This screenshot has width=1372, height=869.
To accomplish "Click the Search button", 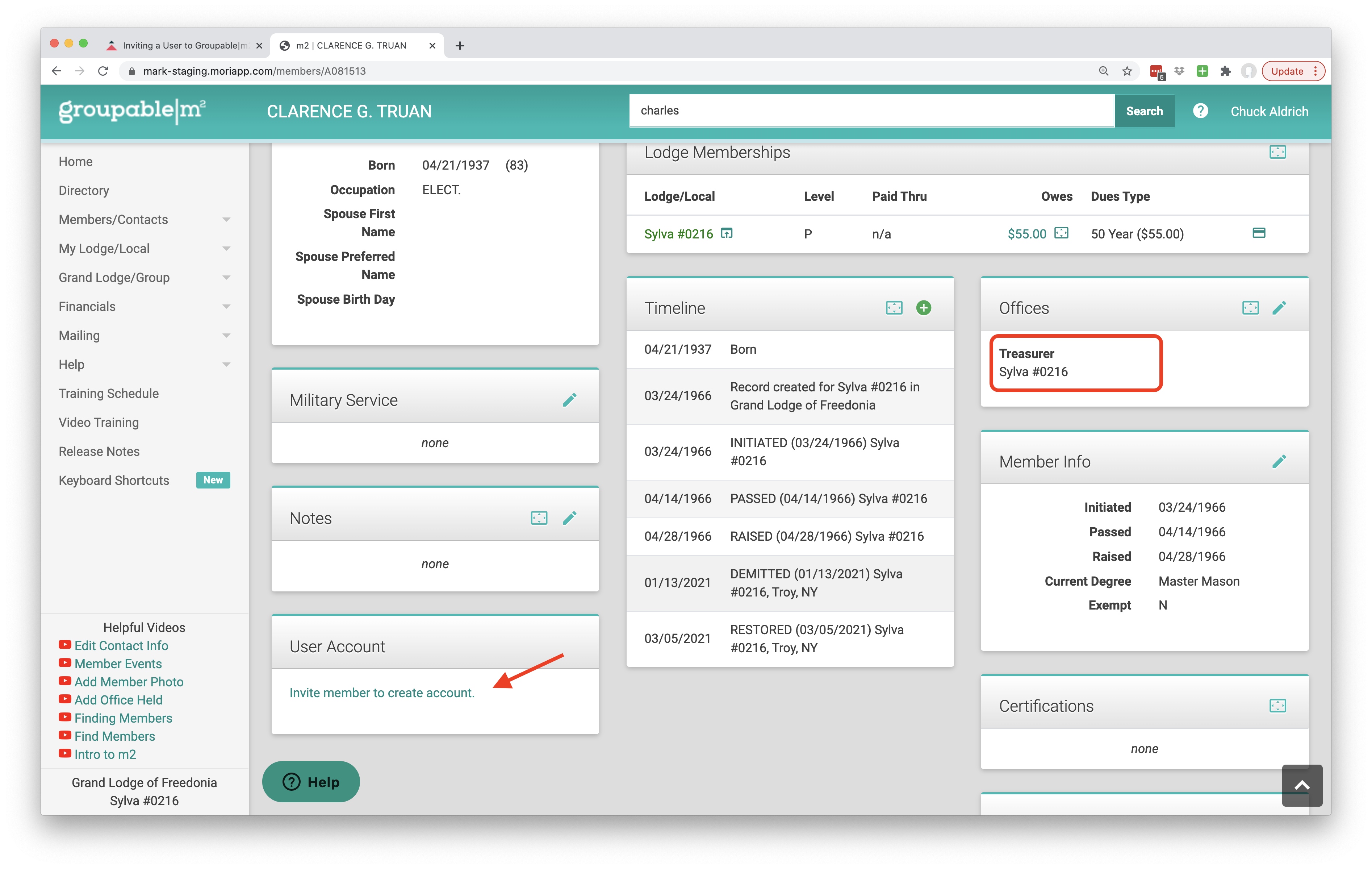I will 1144,111.
